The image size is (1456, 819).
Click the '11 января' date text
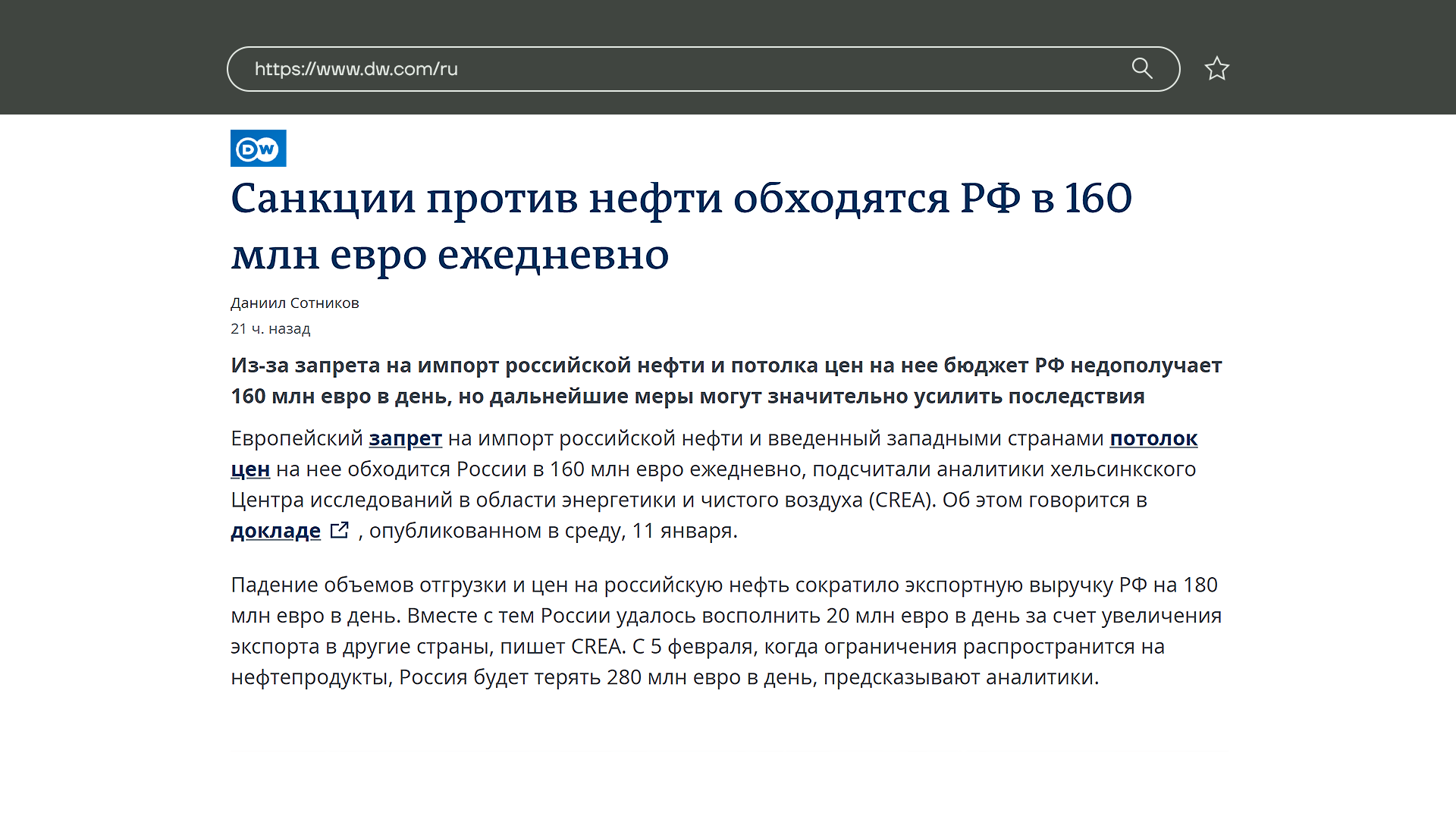click(x=682, y=531)
